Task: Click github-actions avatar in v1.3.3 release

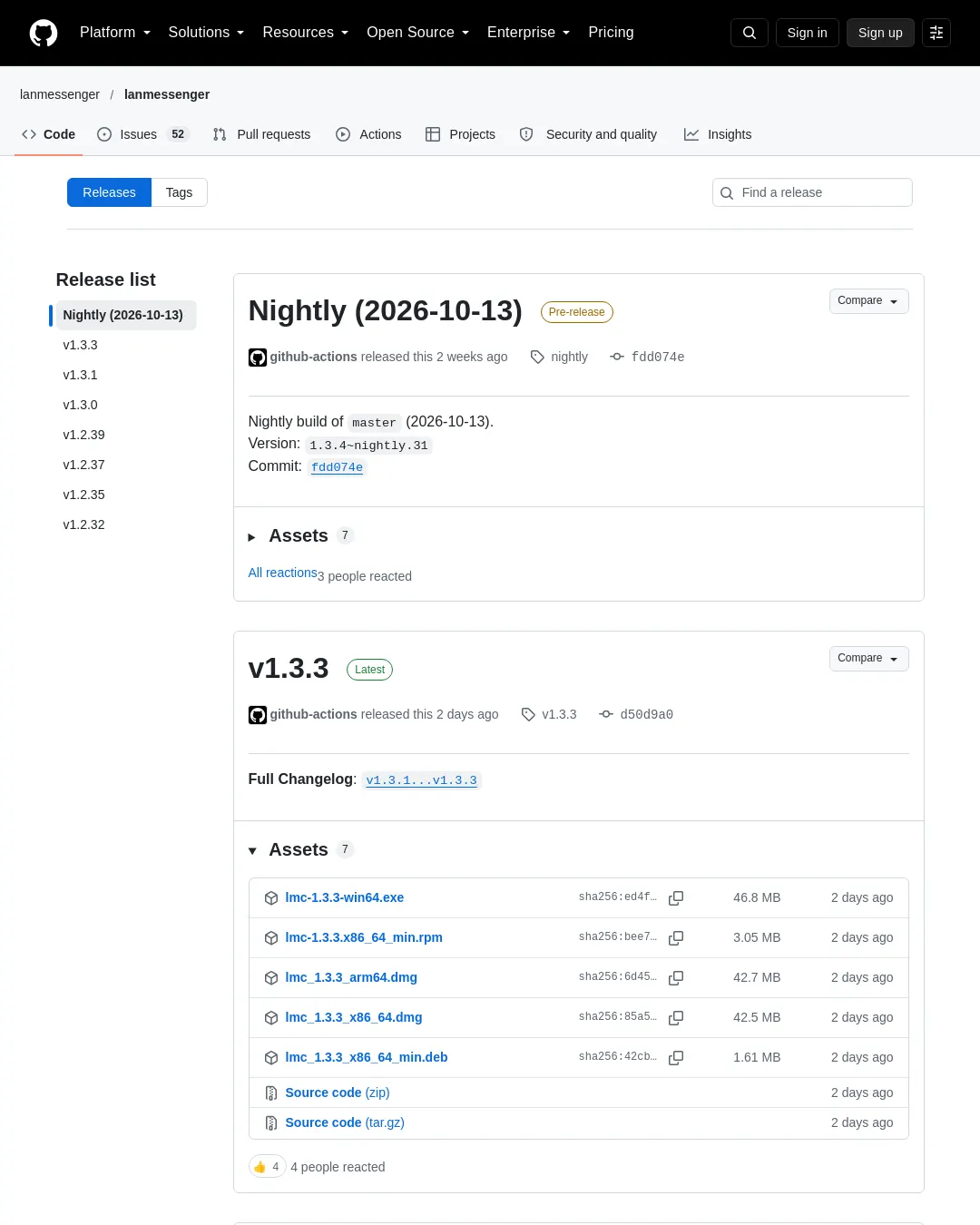Action: click(x=258, y=715)
